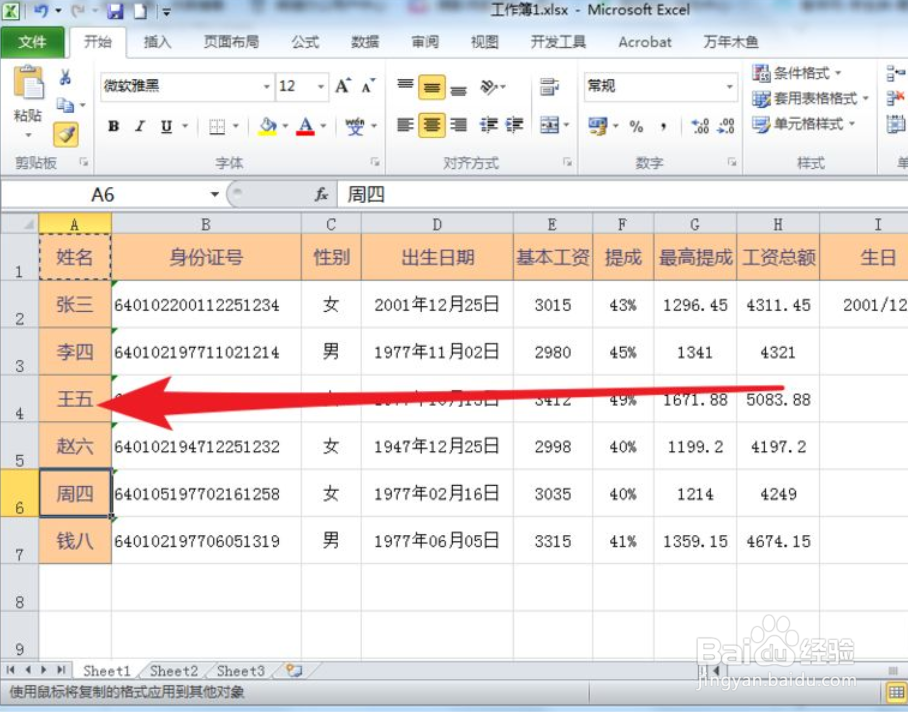Open the font name dropdown 微软雅黑
The image size is (908, 712).
tap(266, 87)
